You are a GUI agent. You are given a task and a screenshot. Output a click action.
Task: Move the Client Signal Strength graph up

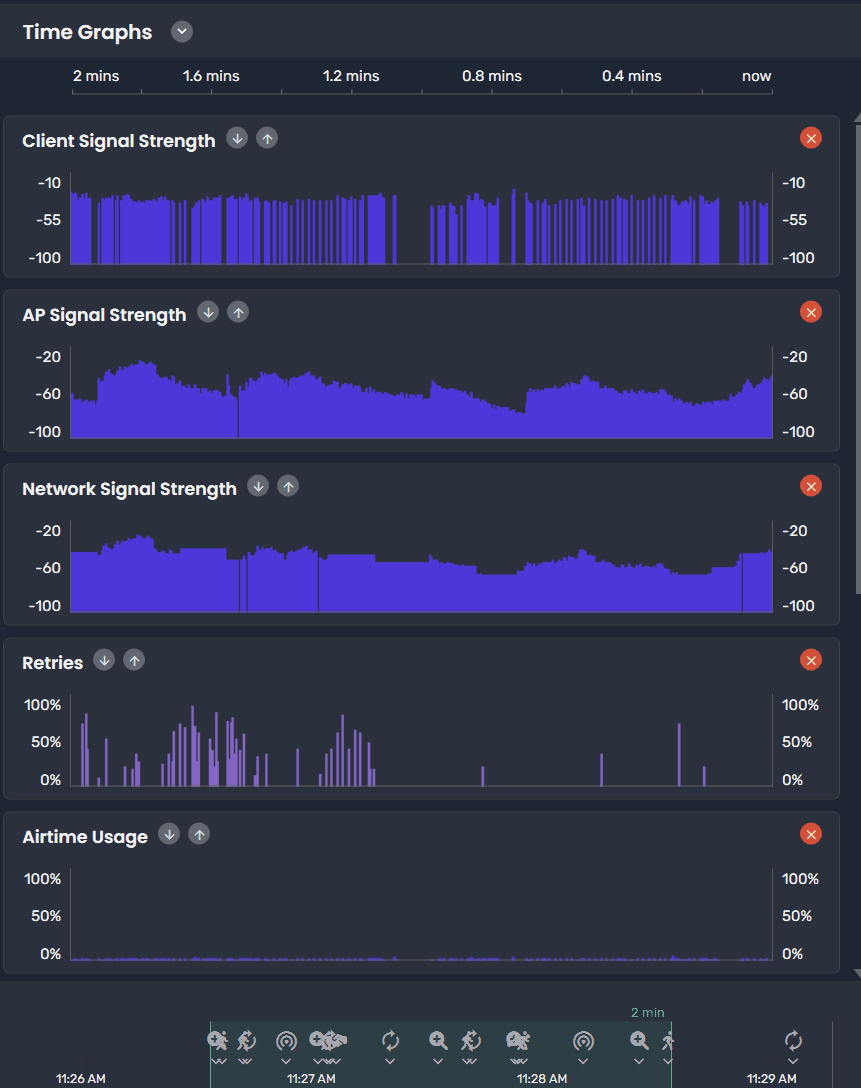(267, 138)
